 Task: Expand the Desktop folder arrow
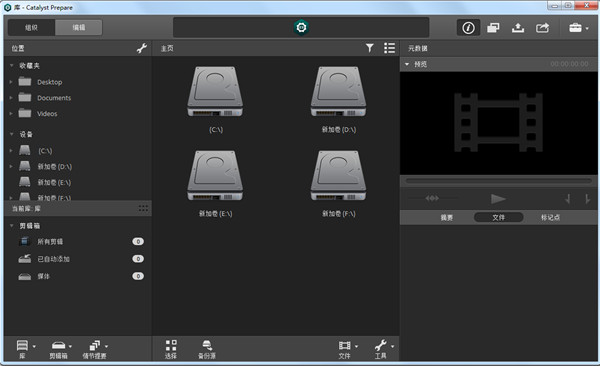[x=11, y=82]
